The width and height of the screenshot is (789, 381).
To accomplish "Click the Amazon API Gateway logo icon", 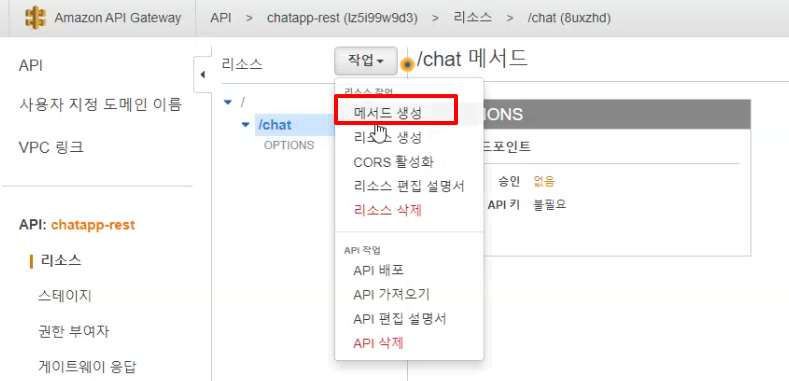I will 35,18.
